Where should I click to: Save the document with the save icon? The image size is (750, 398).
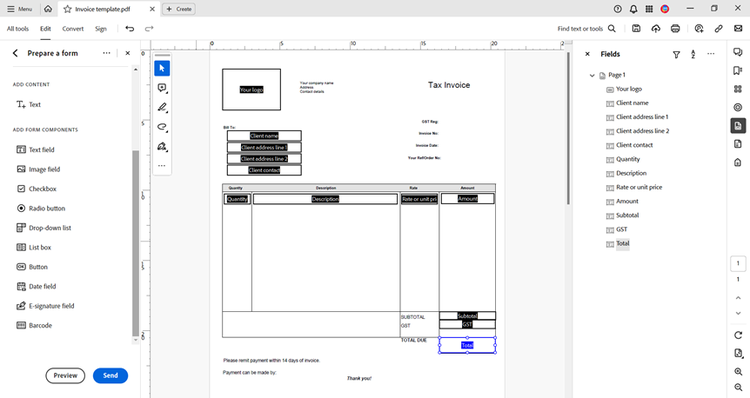click(636, 29)
